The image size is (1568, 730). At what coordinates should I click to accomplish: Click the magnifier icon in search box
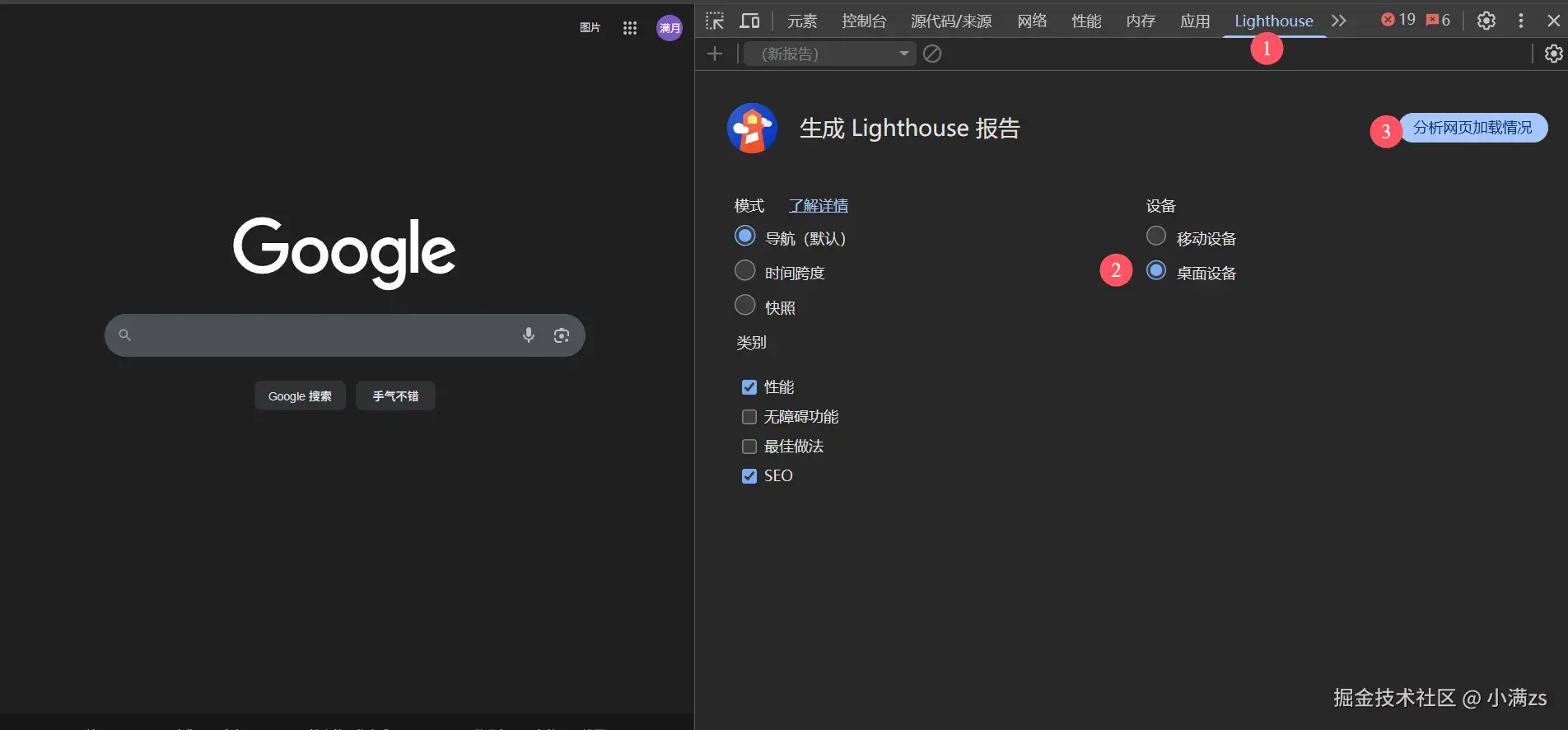[125, 335]
